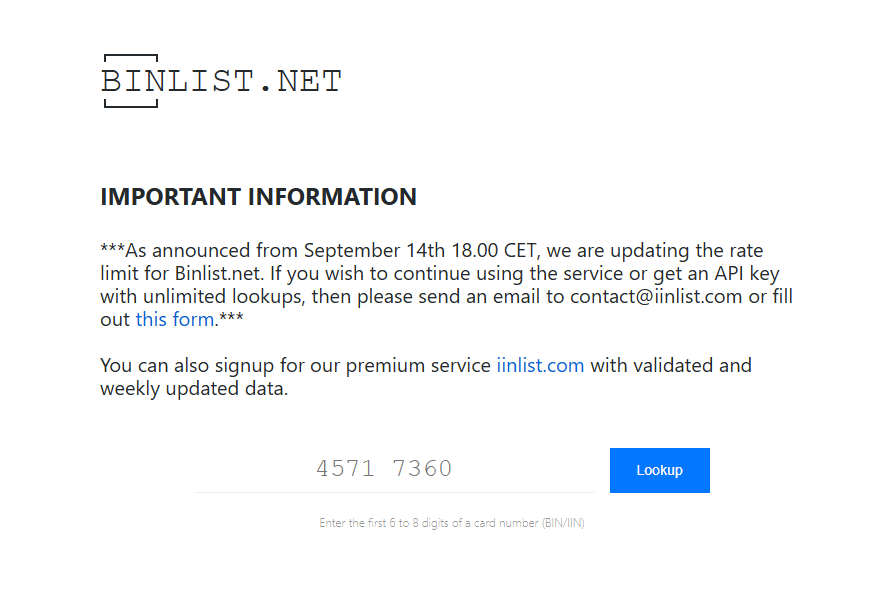
Task: Click the '4571 7360' placeholder text
Action: coord(384,469)
